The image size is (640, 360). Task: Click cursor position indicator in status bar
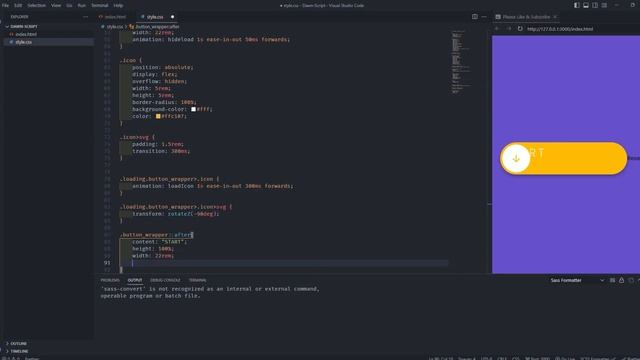point(440,358)
